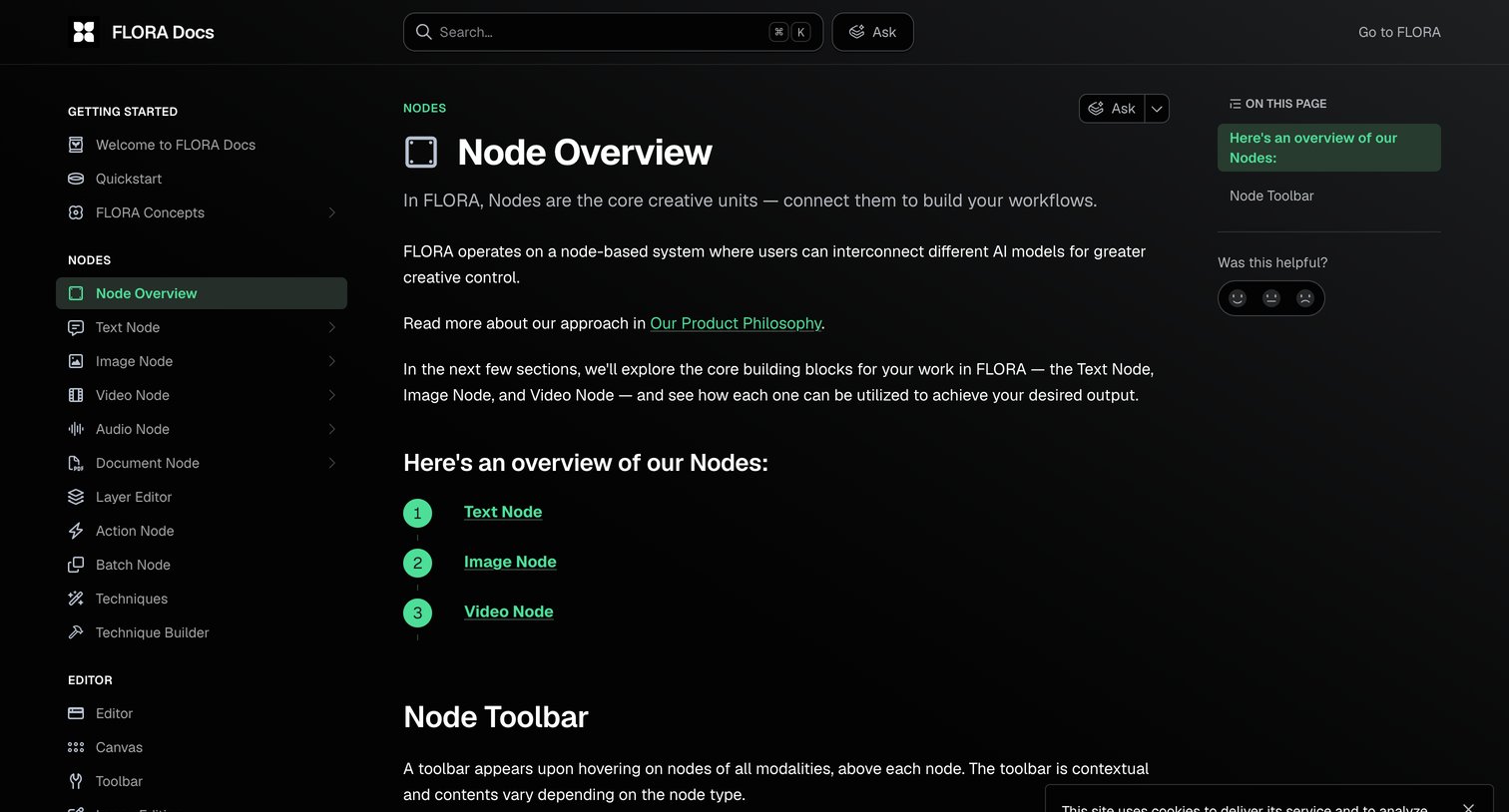Expand the Image Node sidebar chevron
The height and width of the screenshot is (812, 1509).
point(331,361)
